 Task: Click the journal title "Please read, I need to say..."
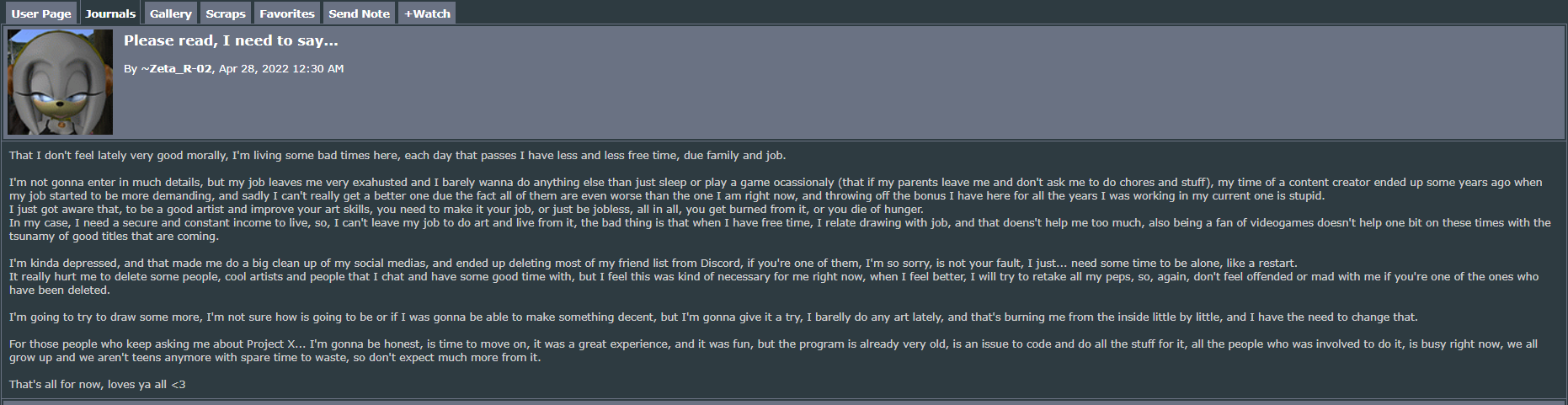point(231,40)
